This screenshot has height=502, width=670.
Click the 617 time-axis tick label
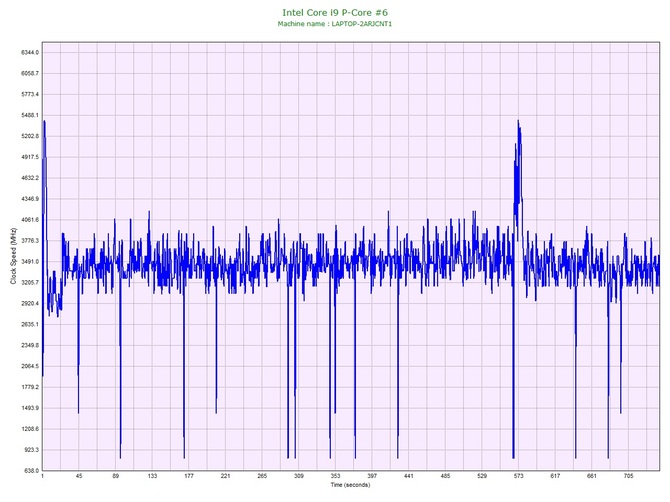(555, 476)
